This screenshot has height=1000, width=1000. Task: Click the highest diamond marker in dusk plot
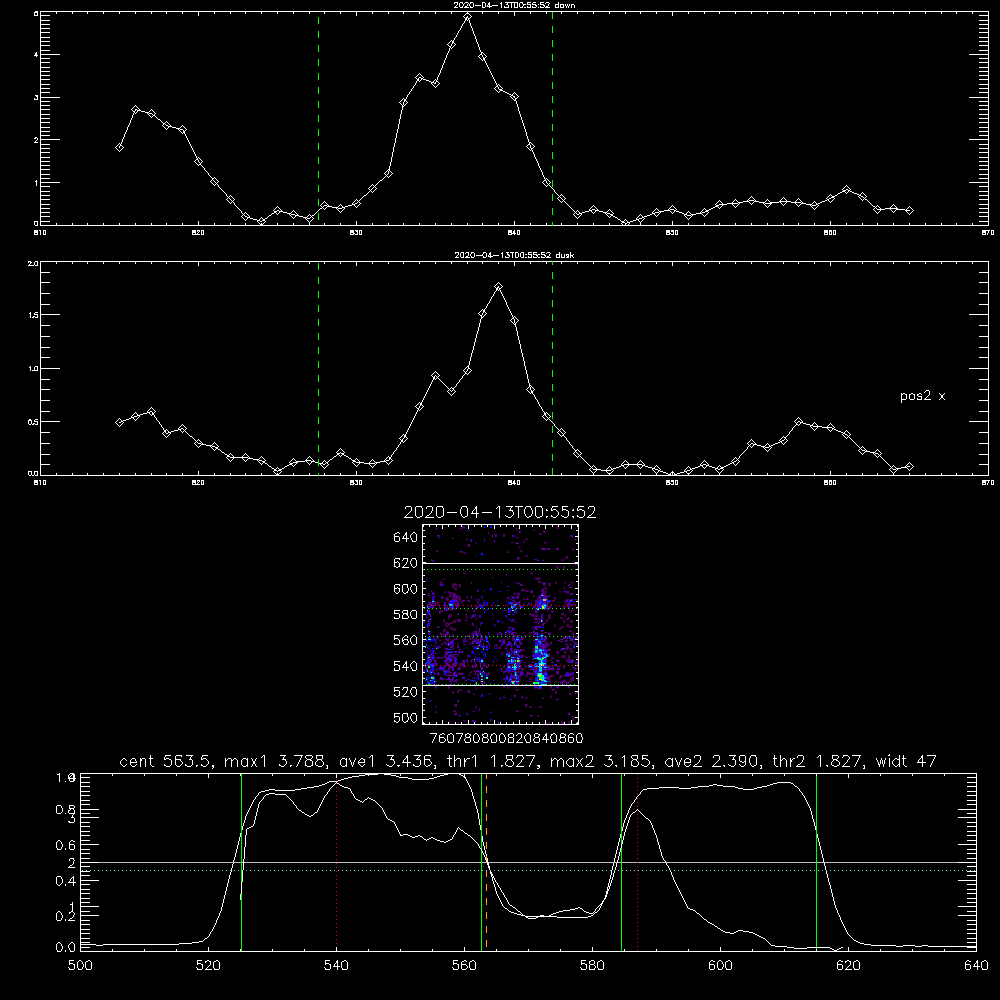coord(499,287)
